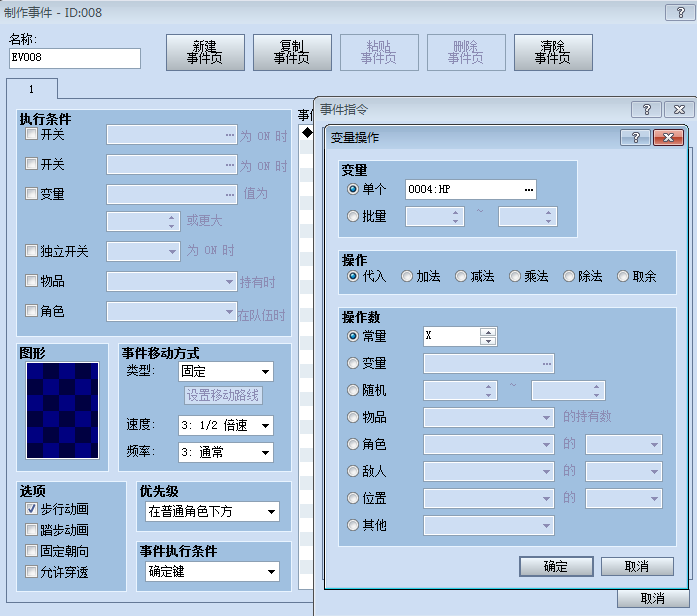Click the black diamond event command marker
This screenshot has height=616, width=697.
click(307, 132)
